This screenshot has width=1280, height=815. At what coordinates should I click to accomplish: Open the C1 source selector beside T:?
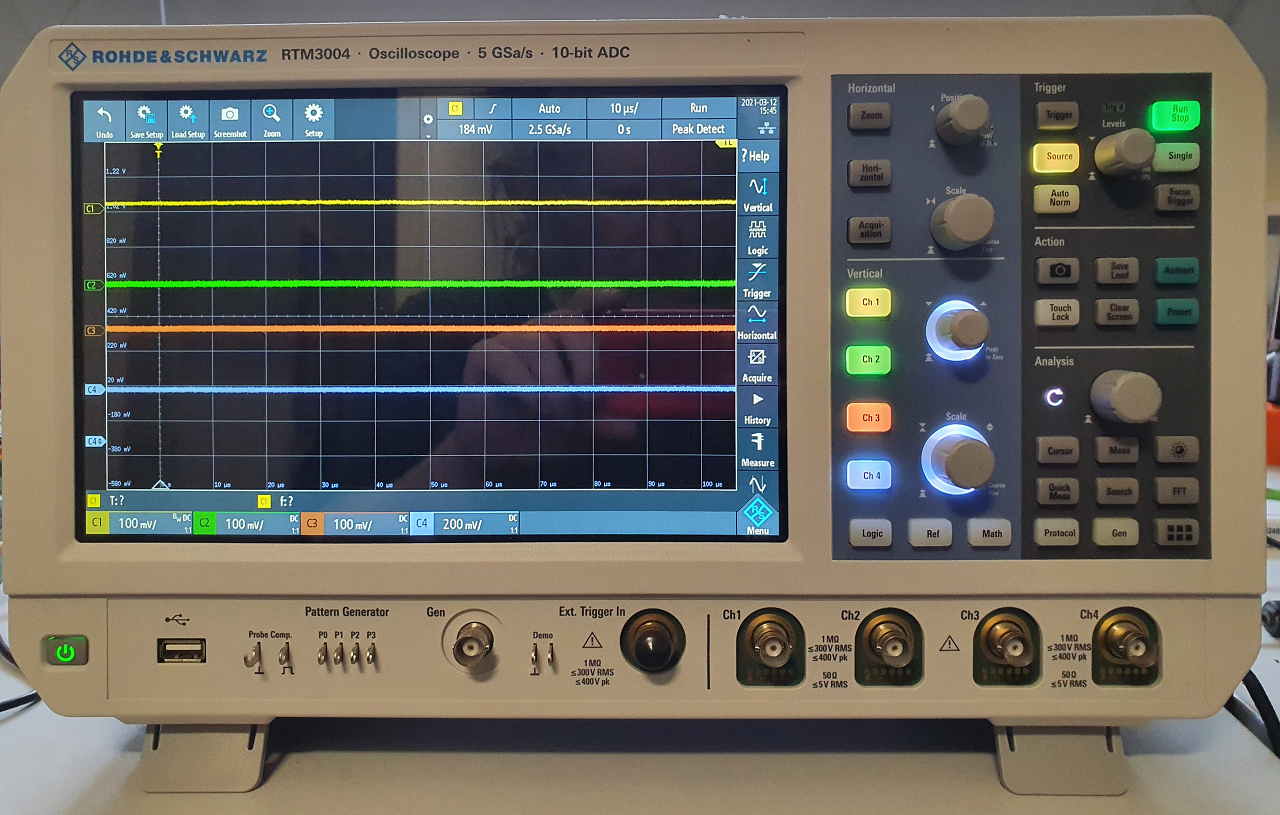click(93, 501)
